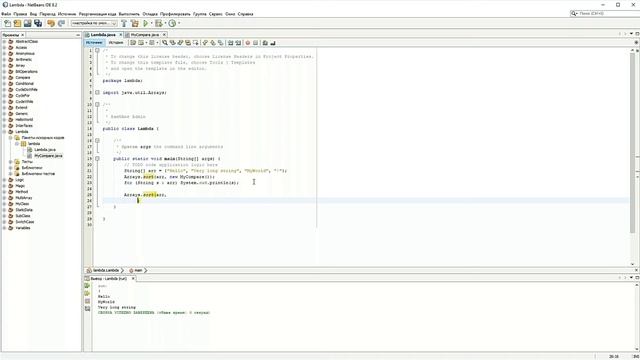Close the Projects panel tab

(x=22, y=35)
